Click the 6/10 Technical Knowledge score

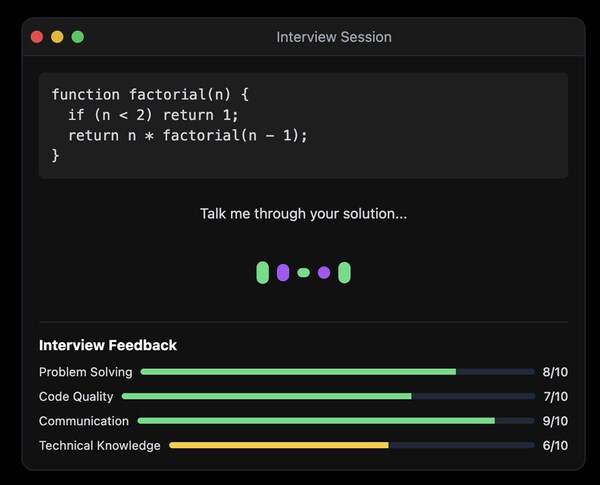pyautogui.click(x=555, y=446)
